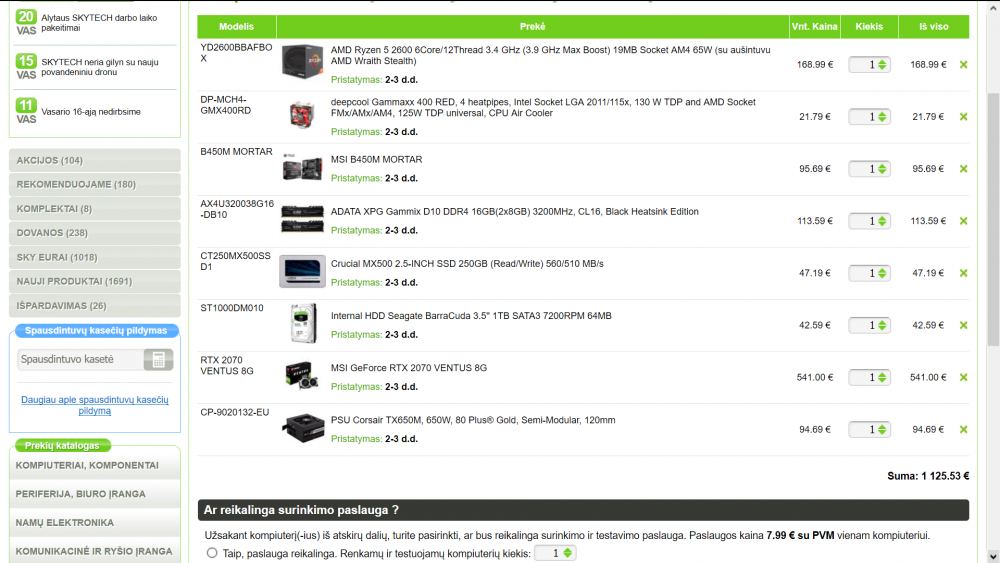Viewport: 1000px width, 563px height.
Task: Remove AMD Ryzen 5 2600 from cart
Action: click(x=963, y=64)
